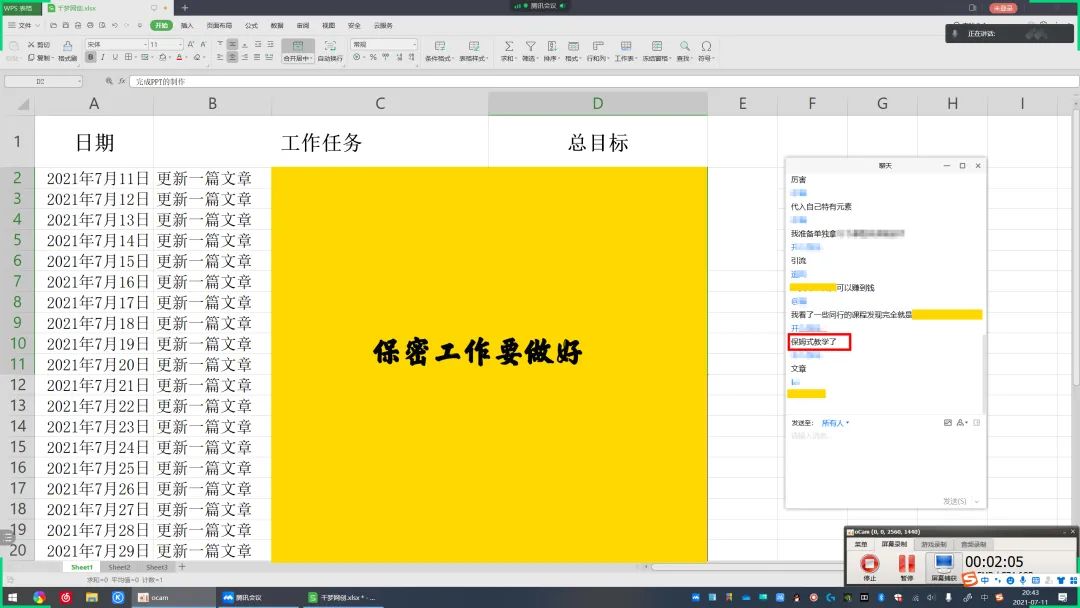Click the Merge and Center icon

tap(296, 47)
